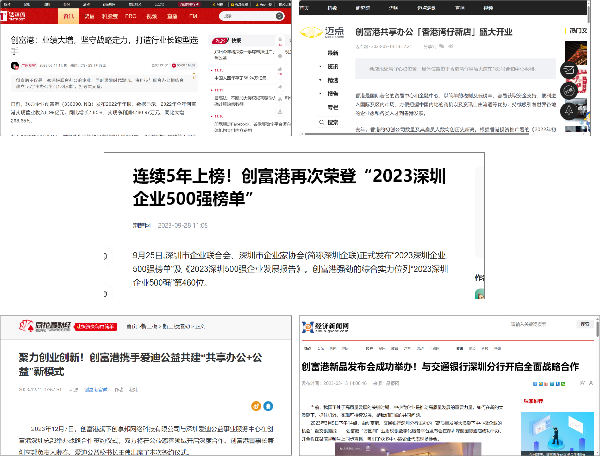Click the red badge next to the bottom-left logo

(95, 327)
